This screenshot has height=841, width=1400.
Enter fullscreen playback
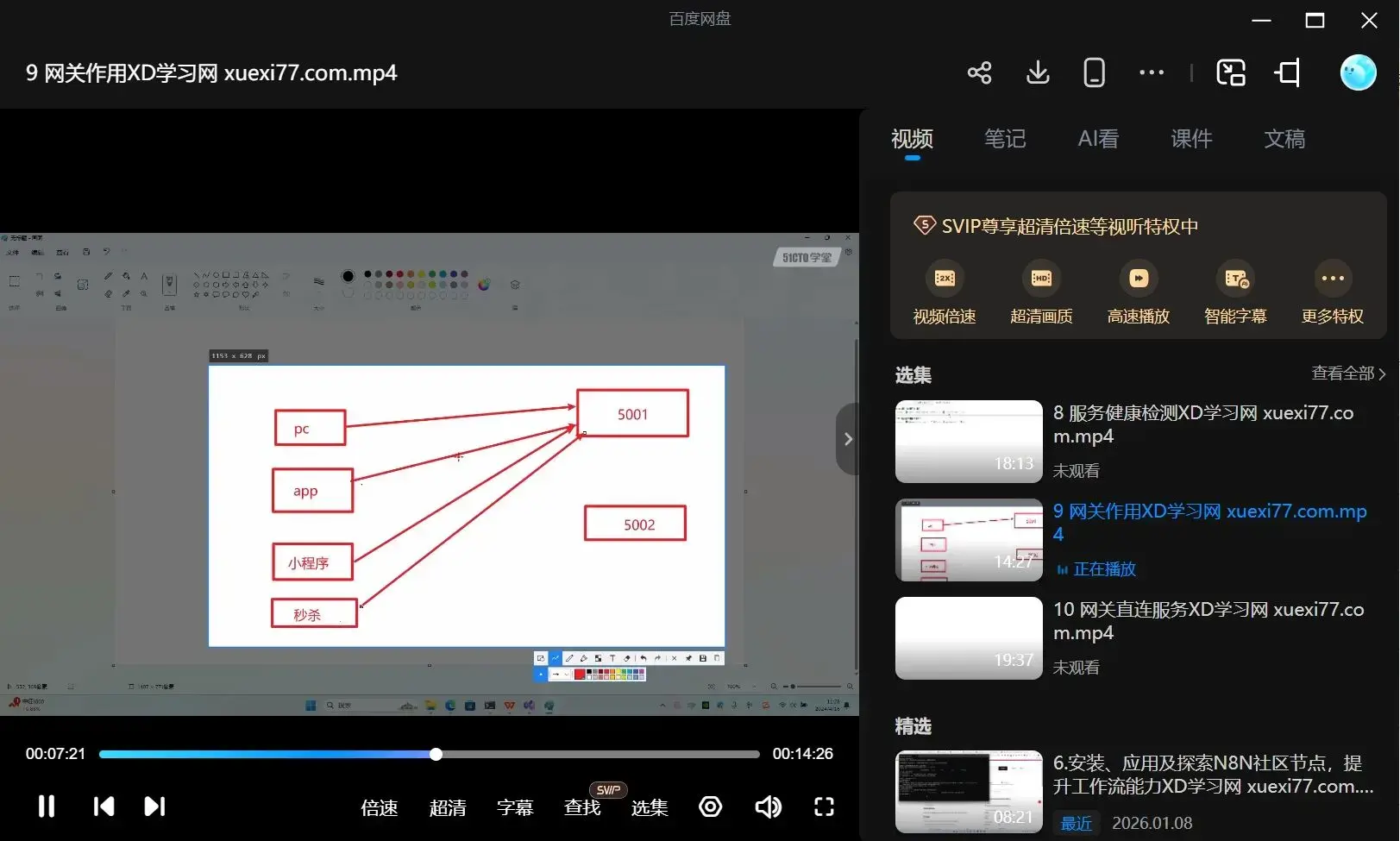[823, 806]
